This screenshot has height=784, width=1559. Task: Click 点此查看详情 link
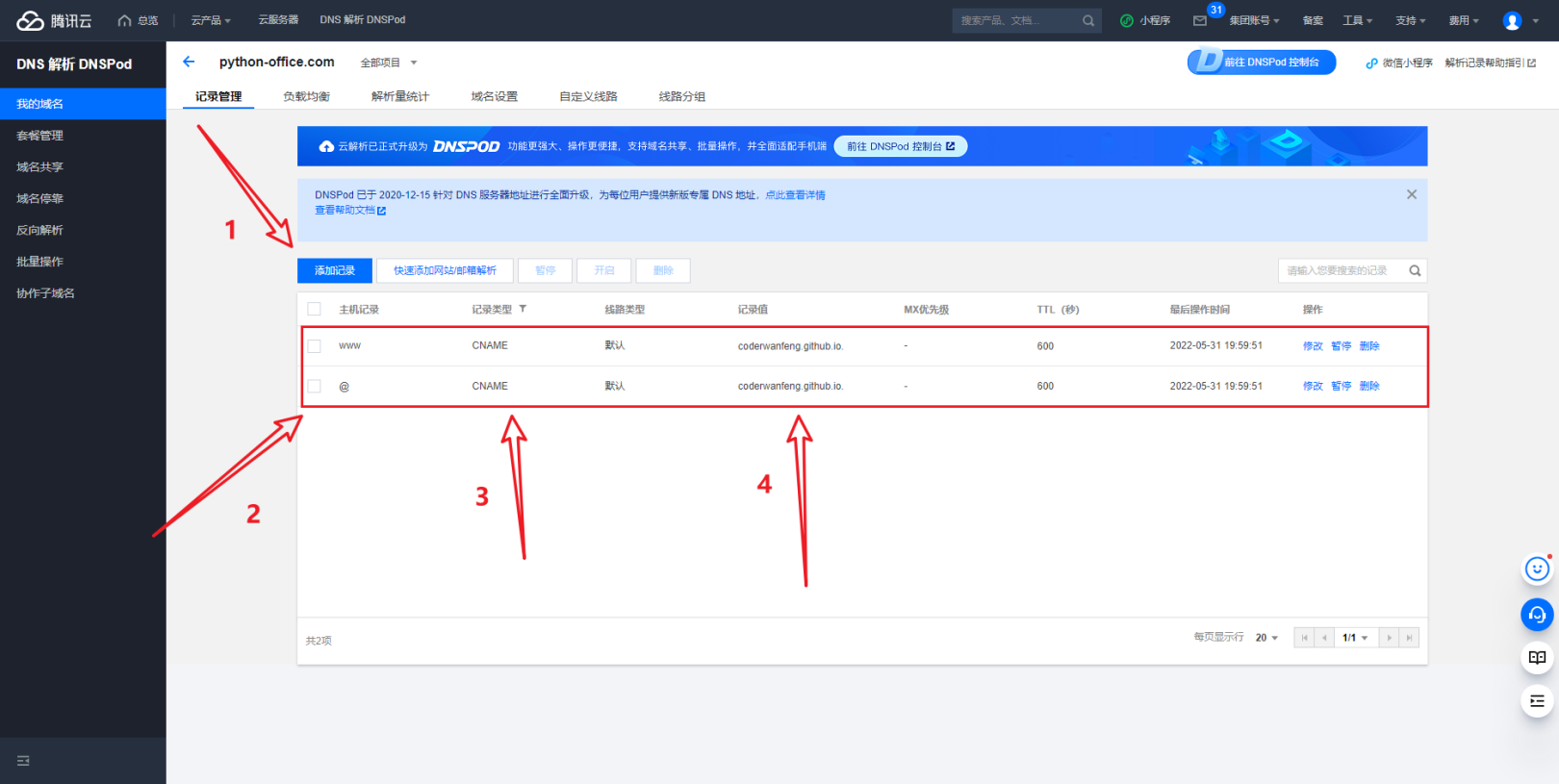[796, 194]
